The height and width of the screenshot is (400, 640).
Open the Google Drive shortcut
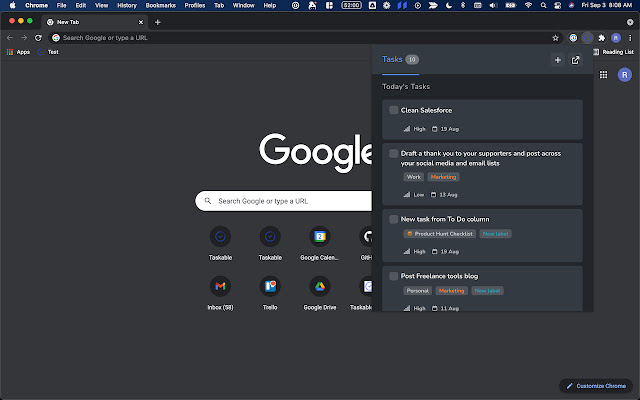320,286
